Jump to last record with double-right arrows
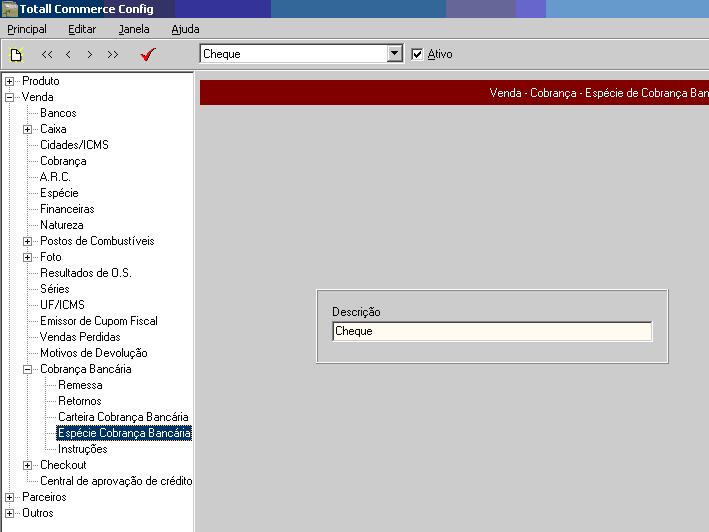This screenshot has height=532, width=709. (x=112, y=55)
